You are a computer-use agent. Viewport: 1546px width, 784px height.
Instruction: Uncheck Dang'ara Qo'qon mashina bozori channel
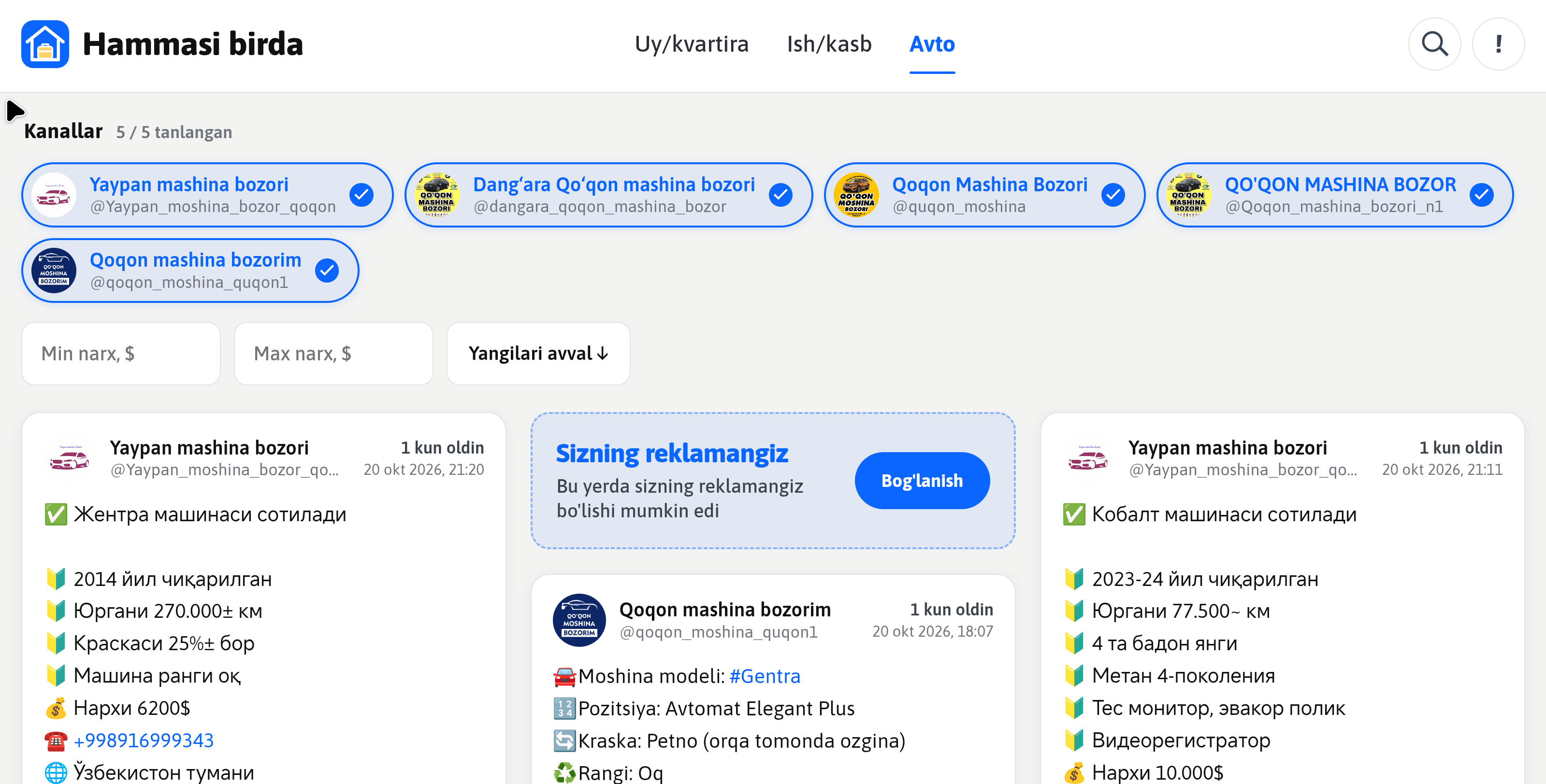point(781,195)
